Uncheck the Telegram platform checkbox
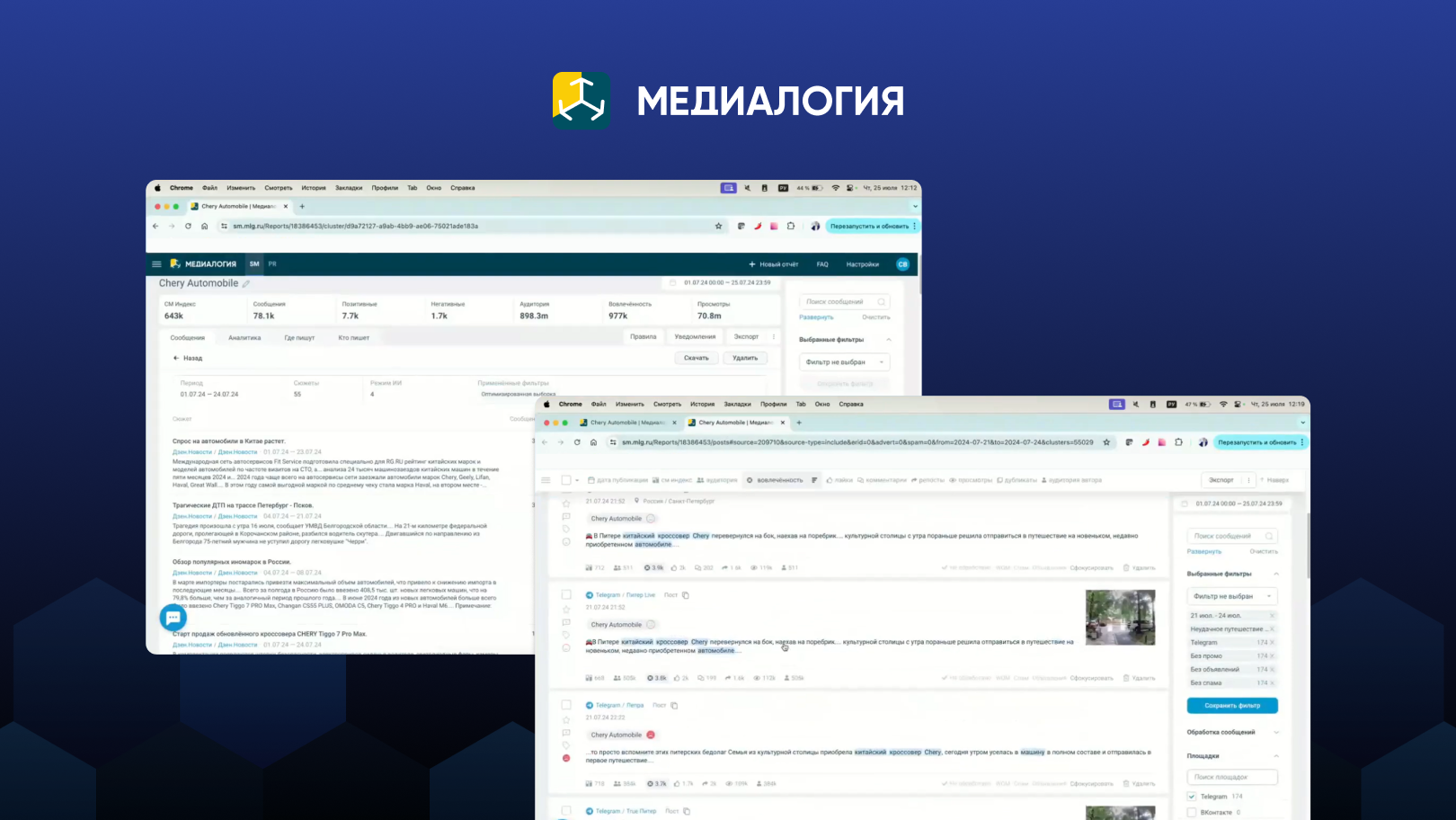 click(1192, 797)
